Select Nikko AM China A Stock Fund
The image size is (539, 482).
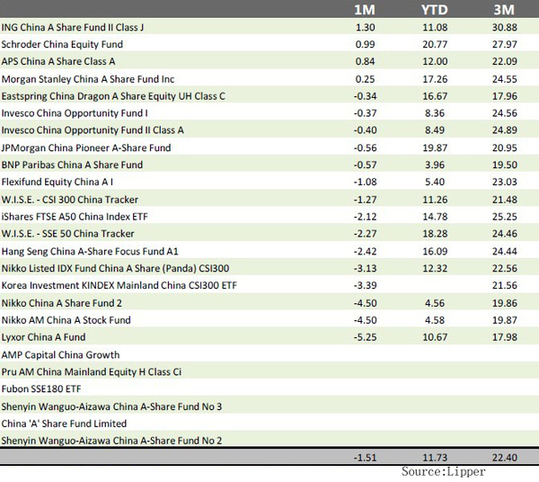coord(66,320)
